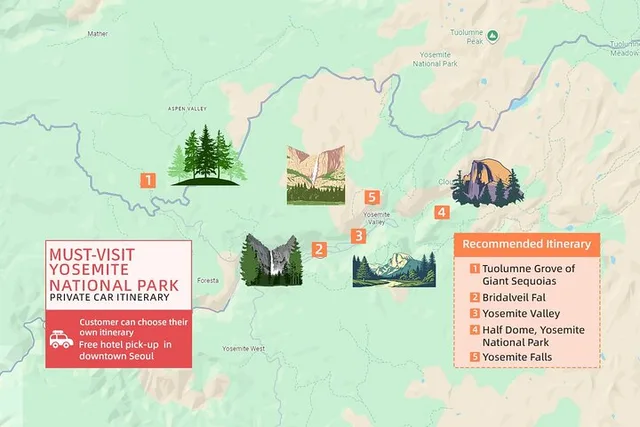
Task: Click the 'Mather' map label
Action: coord(98,34)
